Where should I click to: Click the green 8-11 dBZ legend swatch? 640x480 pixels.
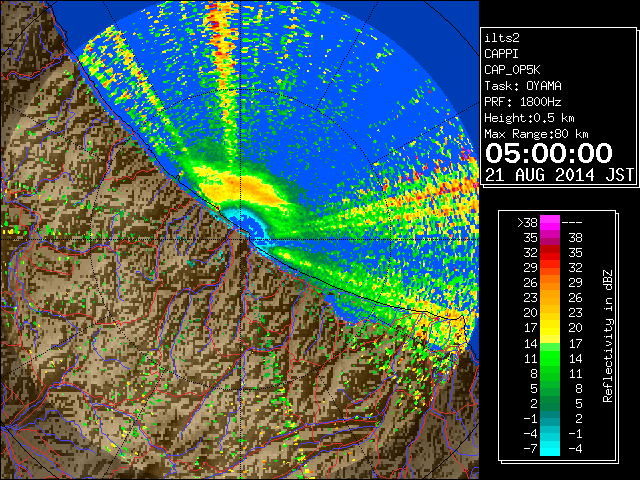[550, 373]
